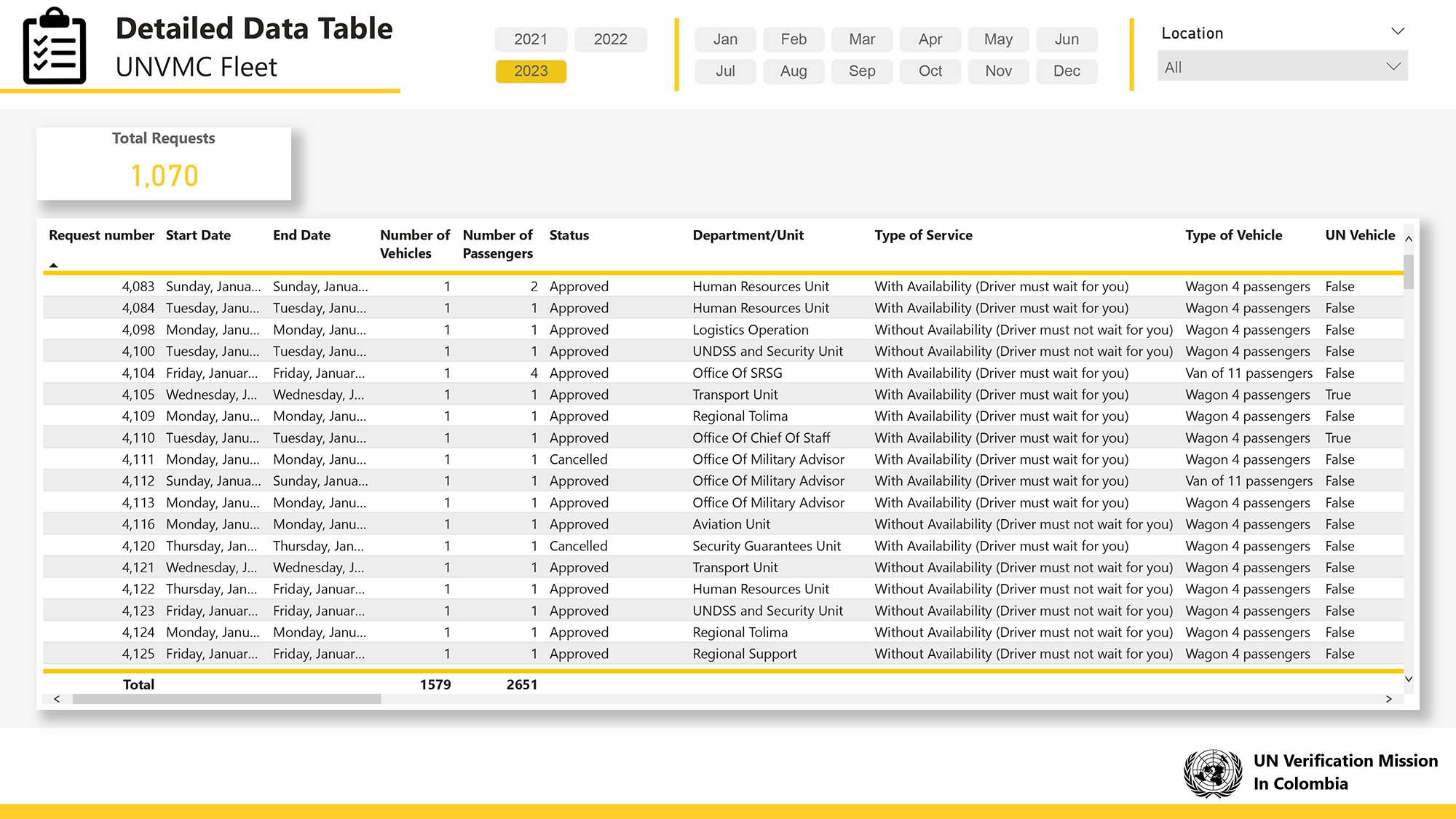
Task: Filter by month Nov
Action: [x=998, y=71]
